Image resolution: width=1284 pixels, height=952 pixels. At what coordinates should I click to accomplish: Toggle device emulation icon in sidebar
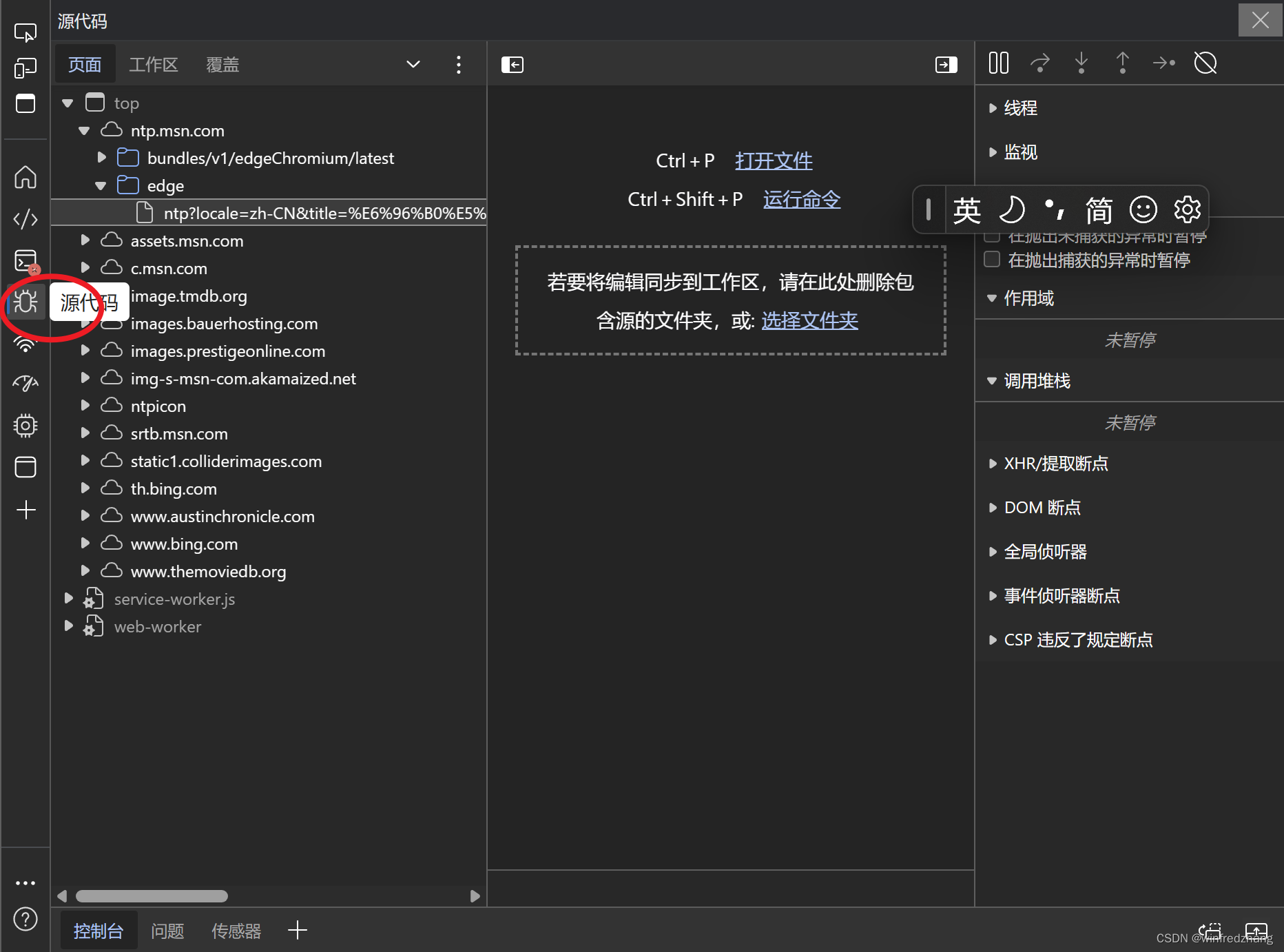(x=25, y=68)
